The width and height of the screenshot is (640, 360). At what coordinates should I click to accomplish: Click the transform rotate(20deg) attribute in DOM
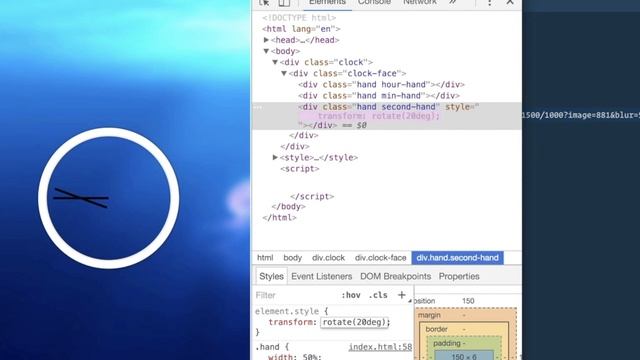379,116
